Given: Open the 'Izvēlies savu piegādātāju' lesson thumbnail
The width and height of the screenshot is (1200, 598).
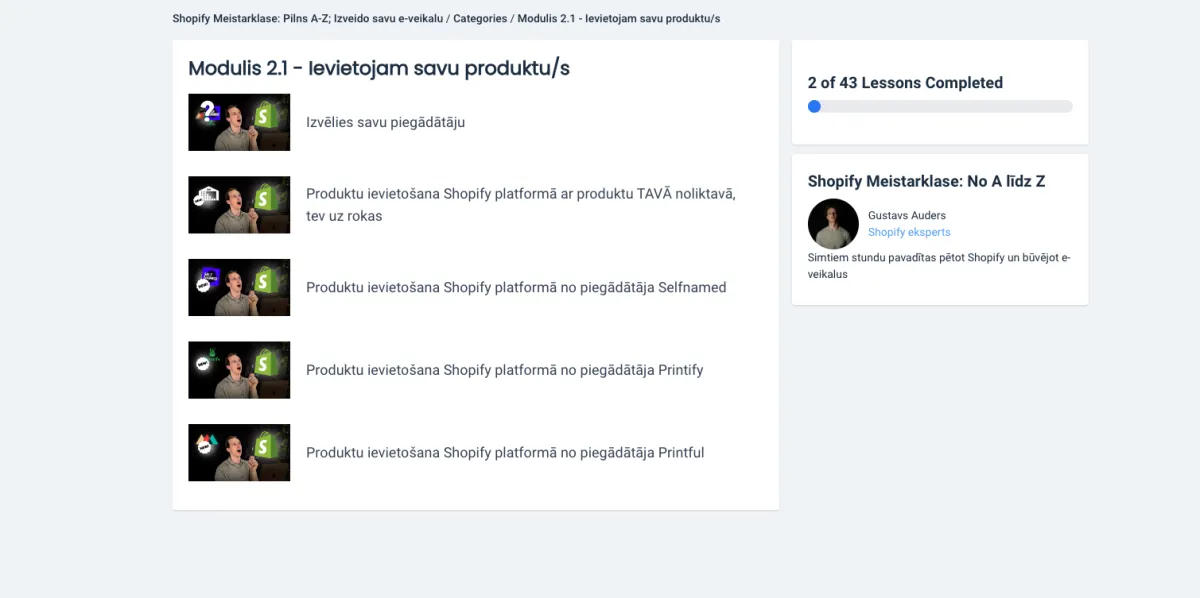Looking at the screenshot, I should (239, 122).
